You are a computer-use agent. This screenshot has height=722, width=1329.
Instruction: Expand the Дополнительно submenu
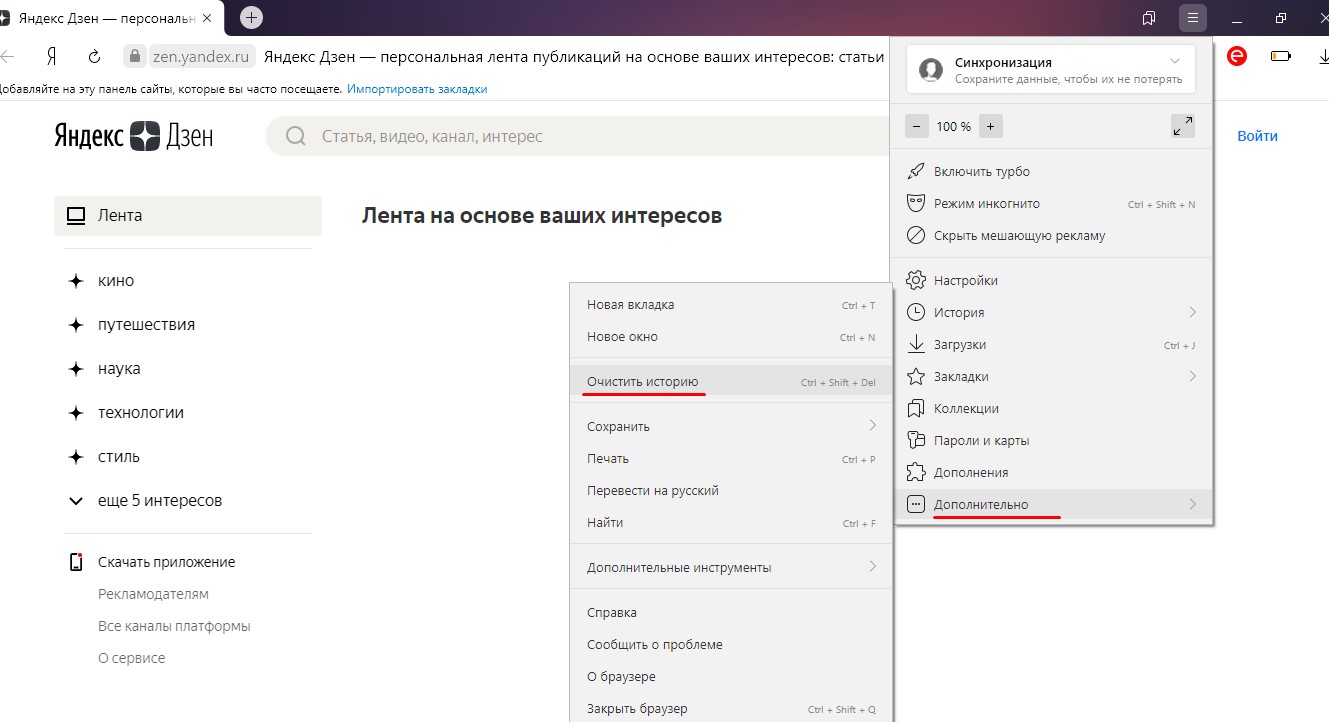tap(1052, 504)
